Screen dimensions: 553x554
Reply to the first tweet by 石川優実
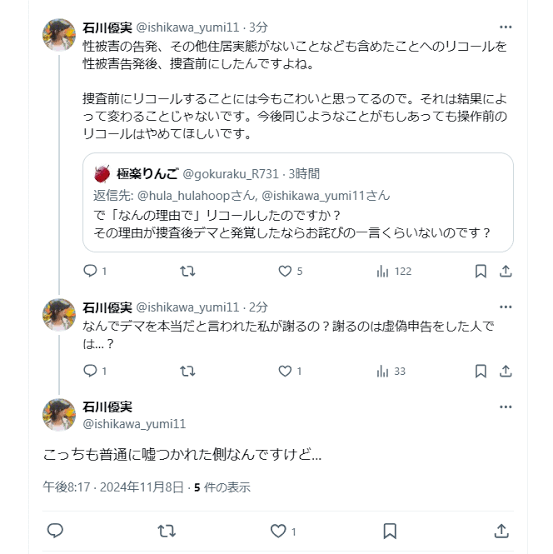click(x=94, y=271)
